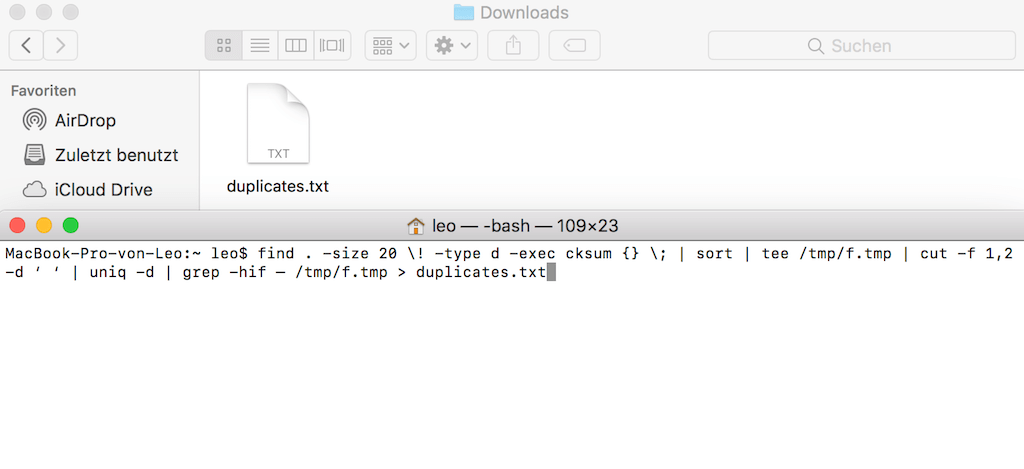The height and width of the screenshot is (469, 1024).
Task: Minimize the Terminal window
Action: click(44, 226)
